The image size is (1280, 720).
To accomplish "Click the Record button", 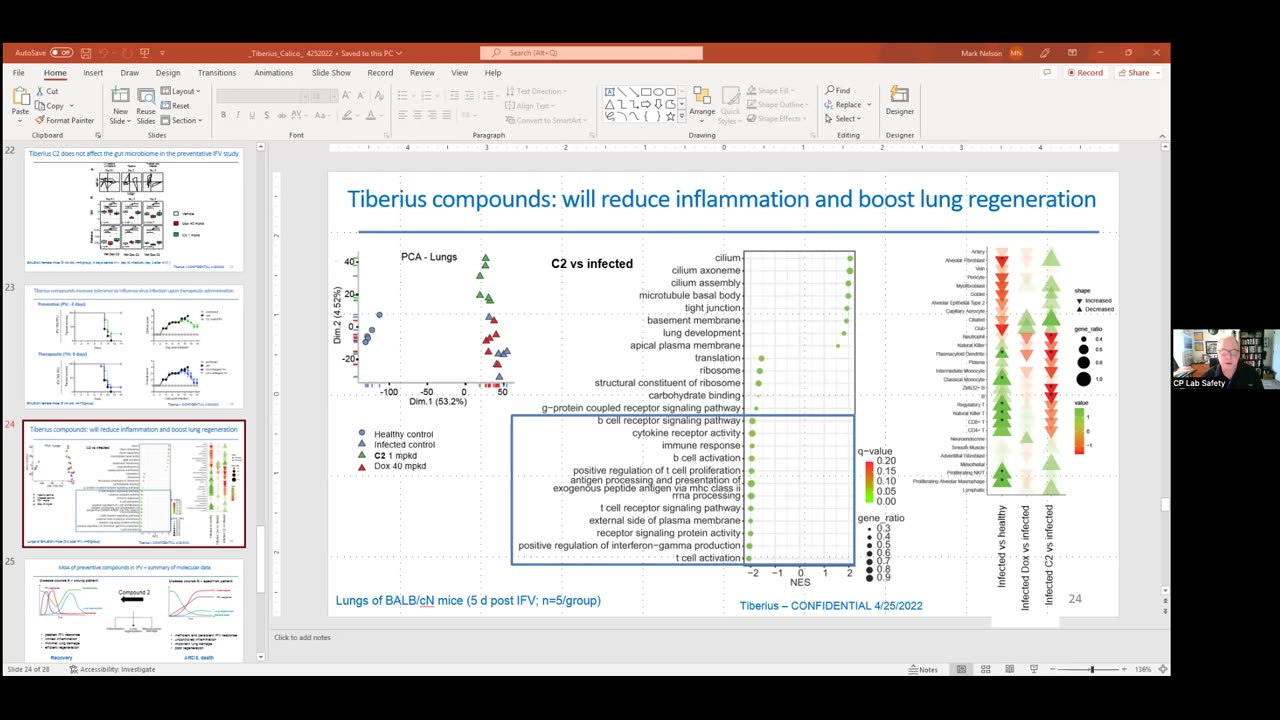I will [1085, 73].
